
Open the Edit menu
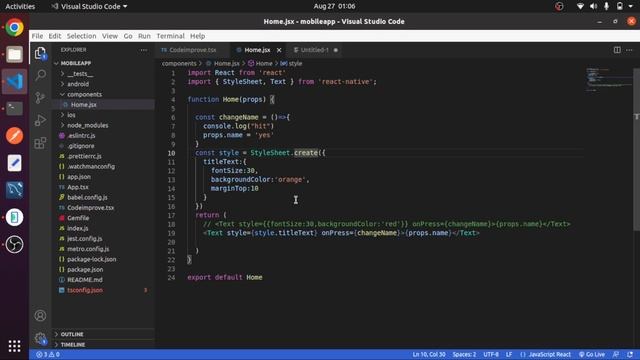pos(55,36)
